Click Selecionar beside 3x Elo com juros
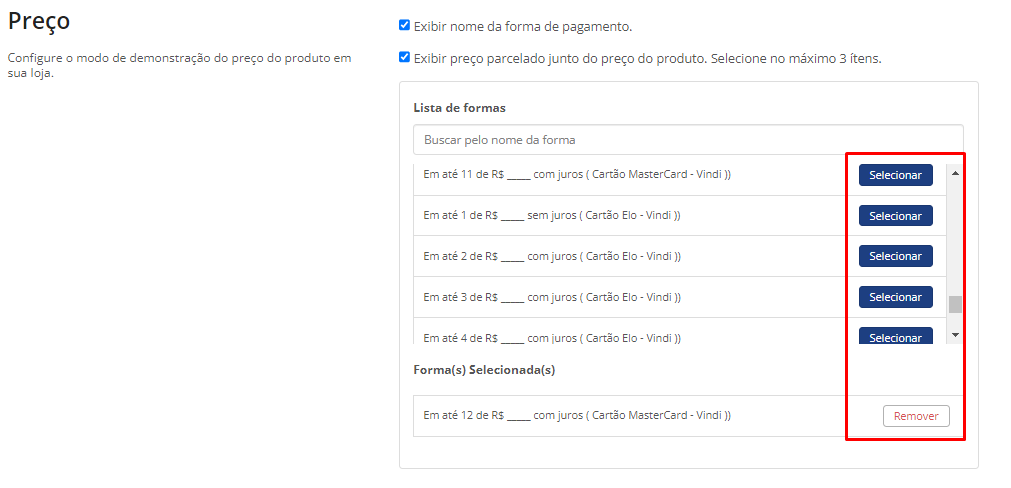This screenshot has width=1011, height=488. coord(895,297)
